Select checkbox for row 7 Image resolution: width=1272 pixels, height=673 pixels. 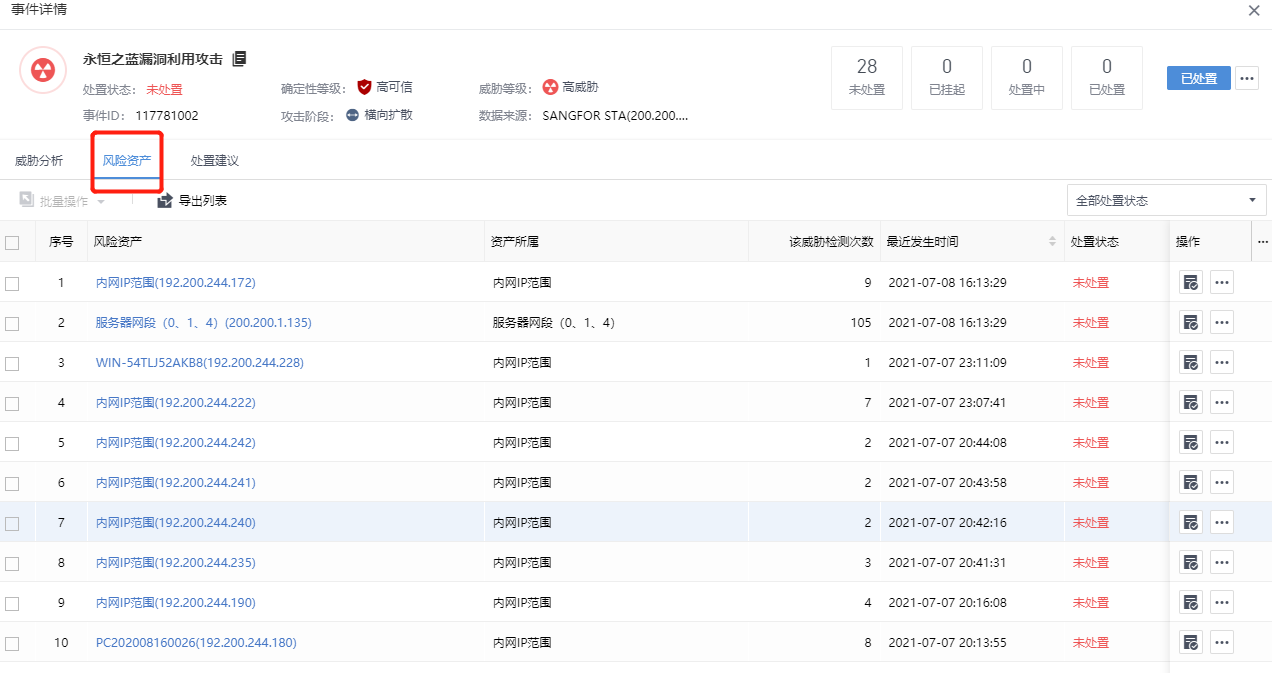[12, 523]
